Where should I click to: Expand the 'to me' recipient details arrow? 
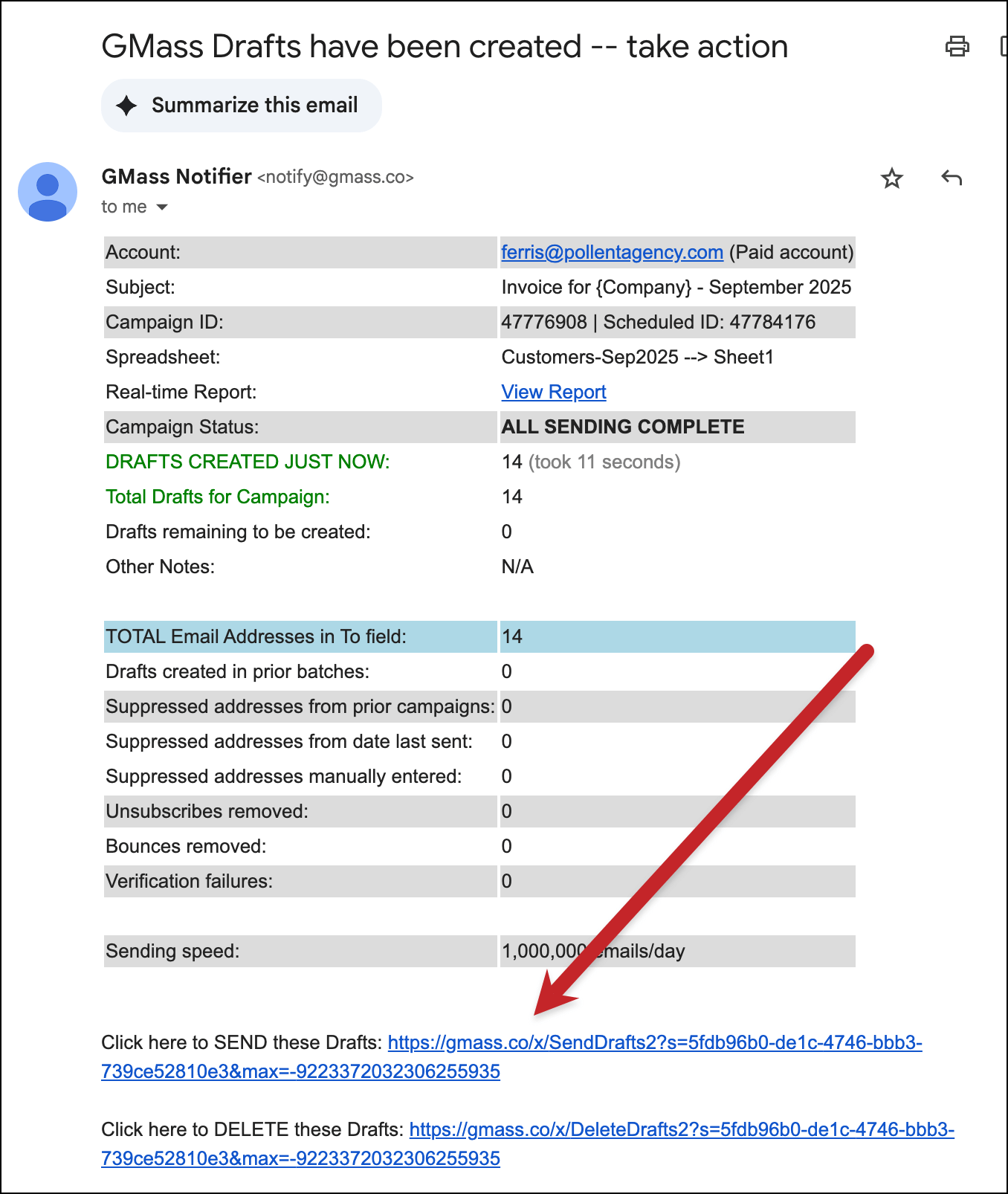[x=162, y=207]
